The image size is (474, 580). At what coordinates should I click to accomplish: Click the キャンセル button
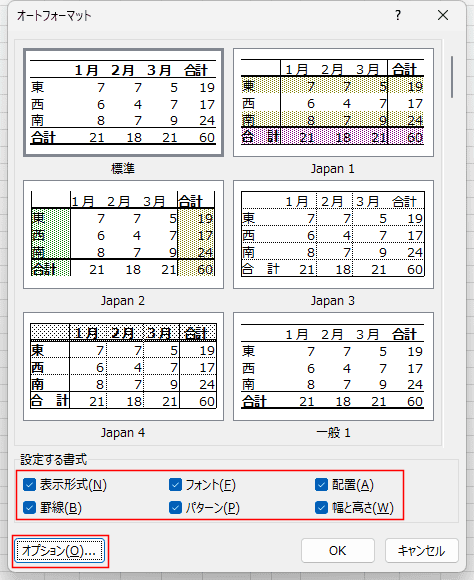click(421, 551)
